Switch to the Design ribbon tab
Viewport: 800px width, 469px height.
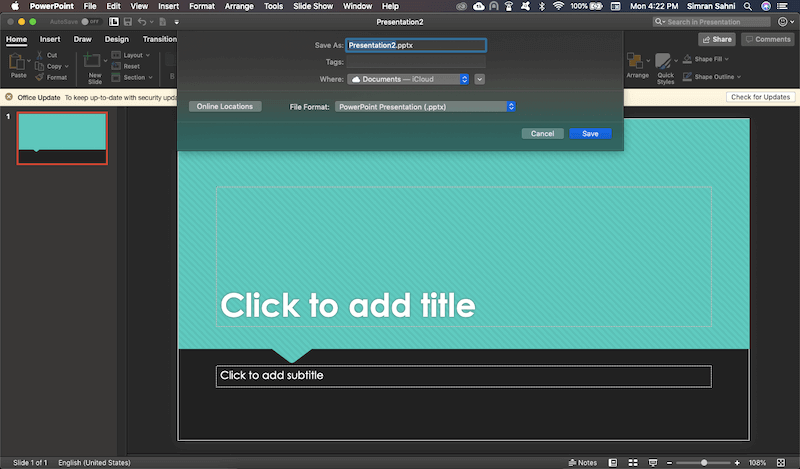coord(116,39)
